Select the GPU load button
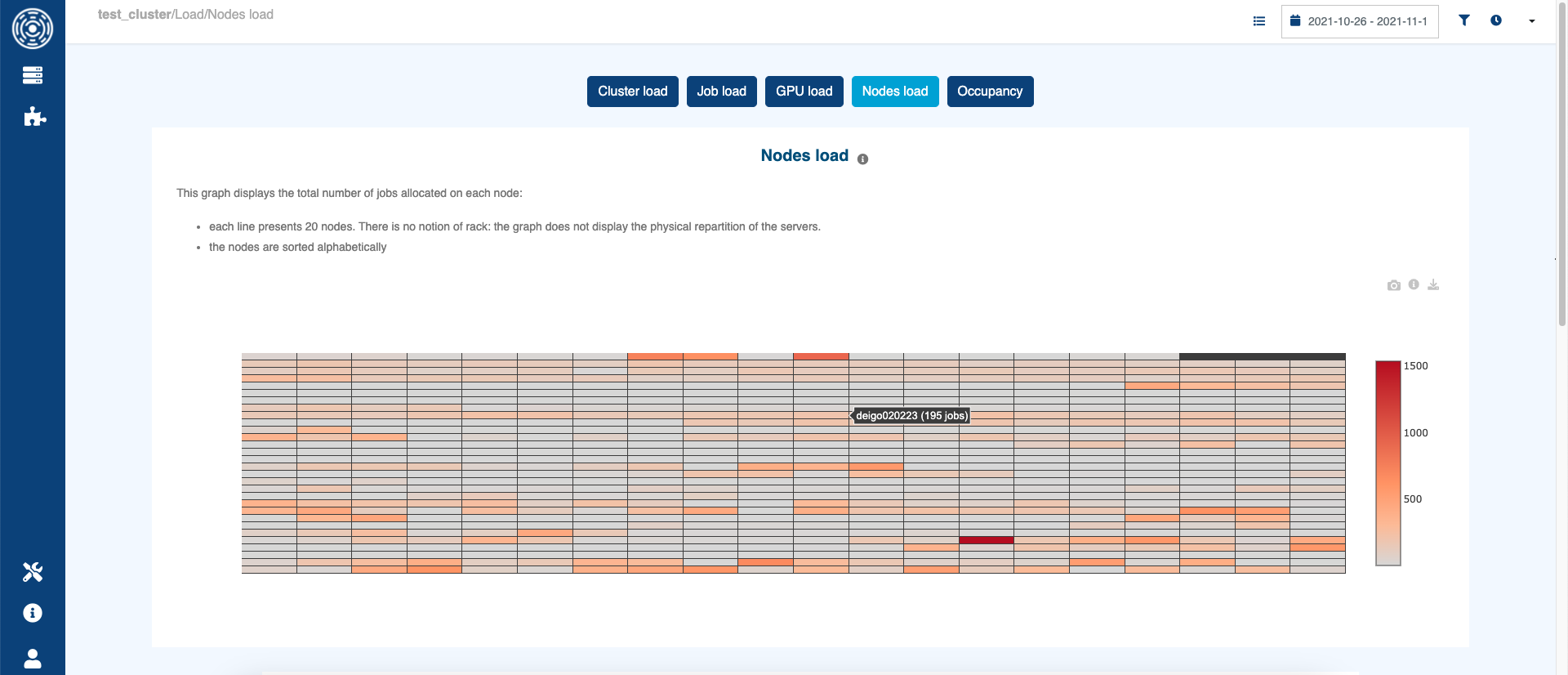Screen dimensions: 1568x675 point(804,92)
